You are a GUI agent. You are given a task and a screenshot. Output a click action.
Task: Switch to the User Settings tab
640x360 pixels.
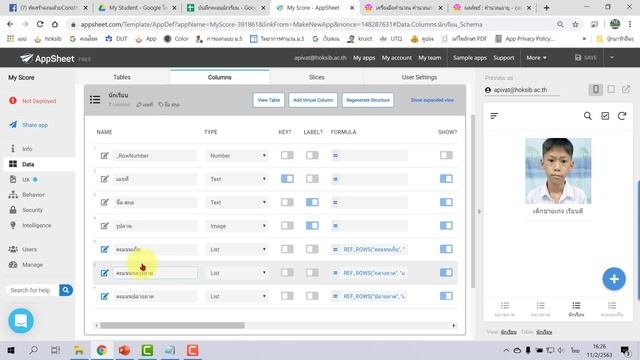tap(419, 77)
